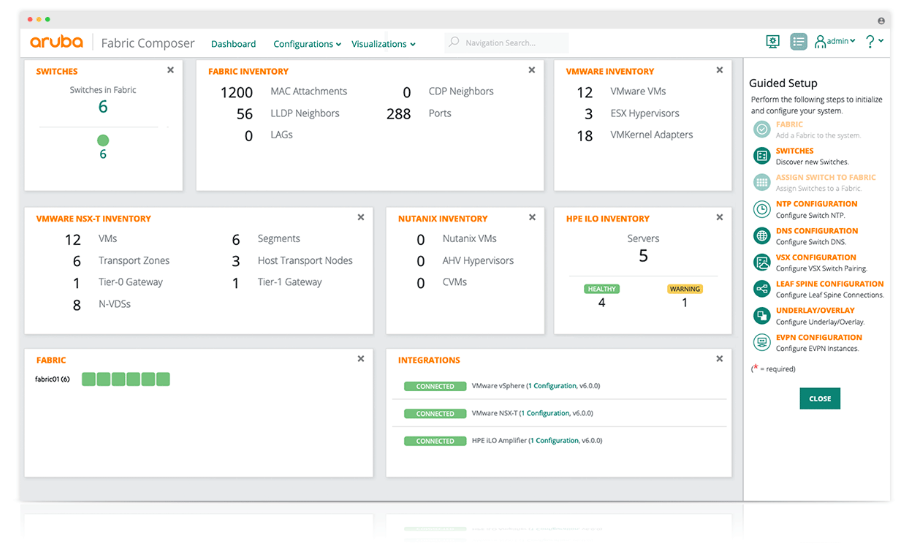Open the Help question mark menu
The width and height of the screenshot is (911, 553).
(874, 42)
